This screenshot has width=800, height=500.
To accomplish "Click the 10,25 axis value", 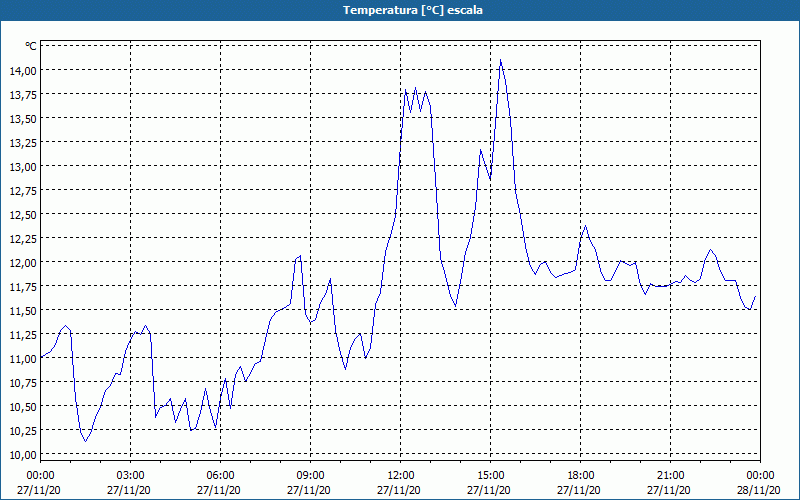I will 23,431.
